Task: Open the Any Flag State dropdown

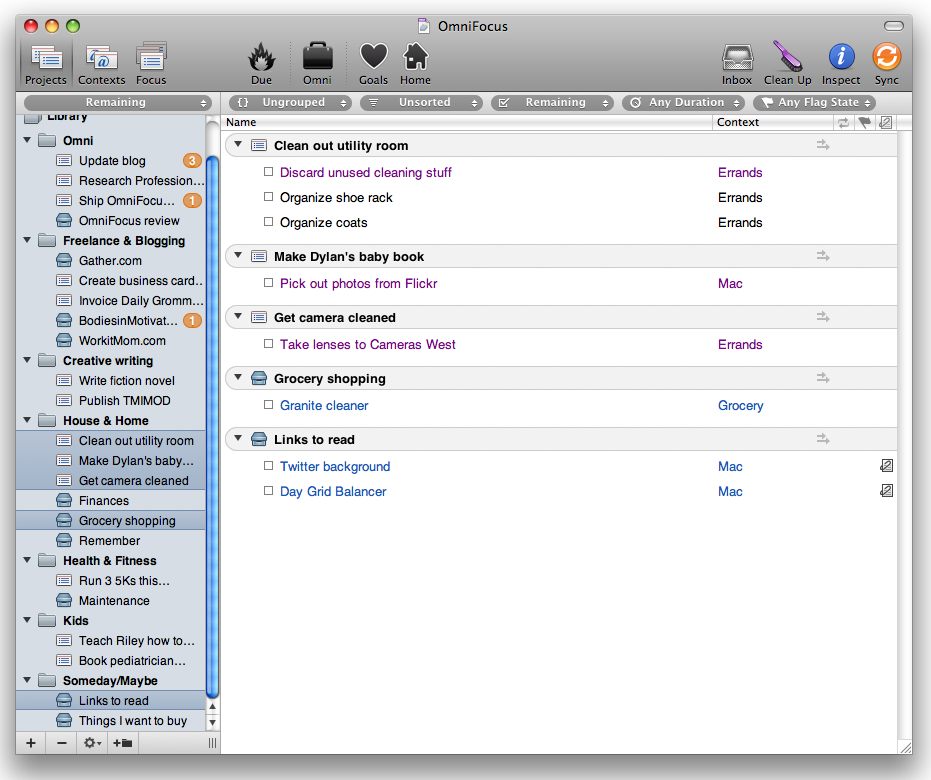Action: coord(815,103)
